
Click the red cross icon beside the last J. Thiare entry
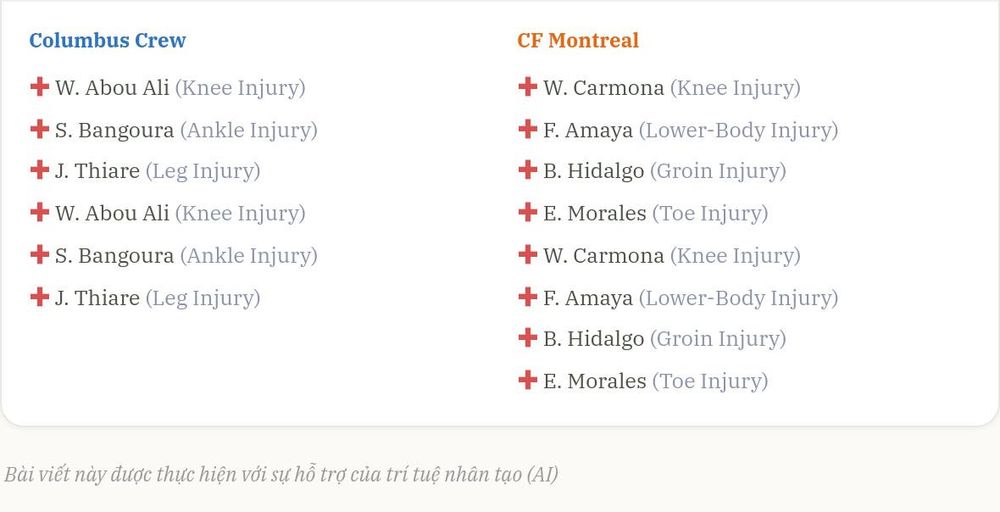[x=40, y=296]
